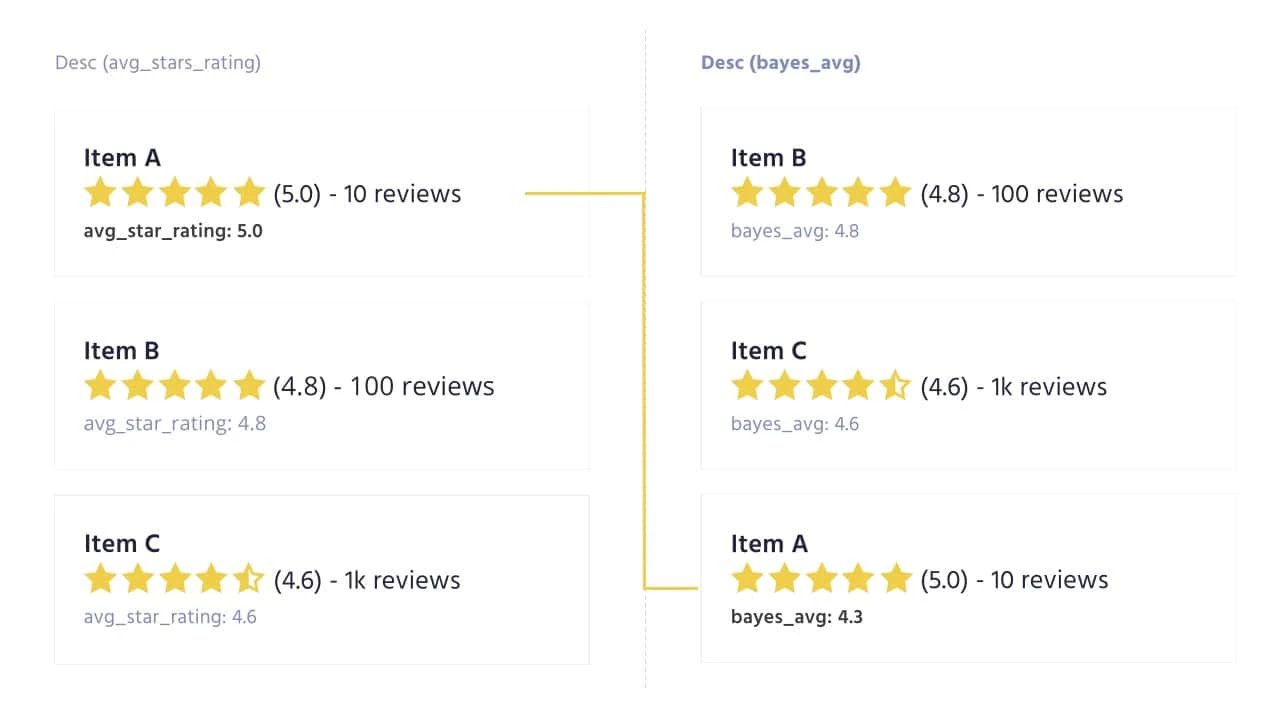Click the third star of left Item A

coord(174,192)
